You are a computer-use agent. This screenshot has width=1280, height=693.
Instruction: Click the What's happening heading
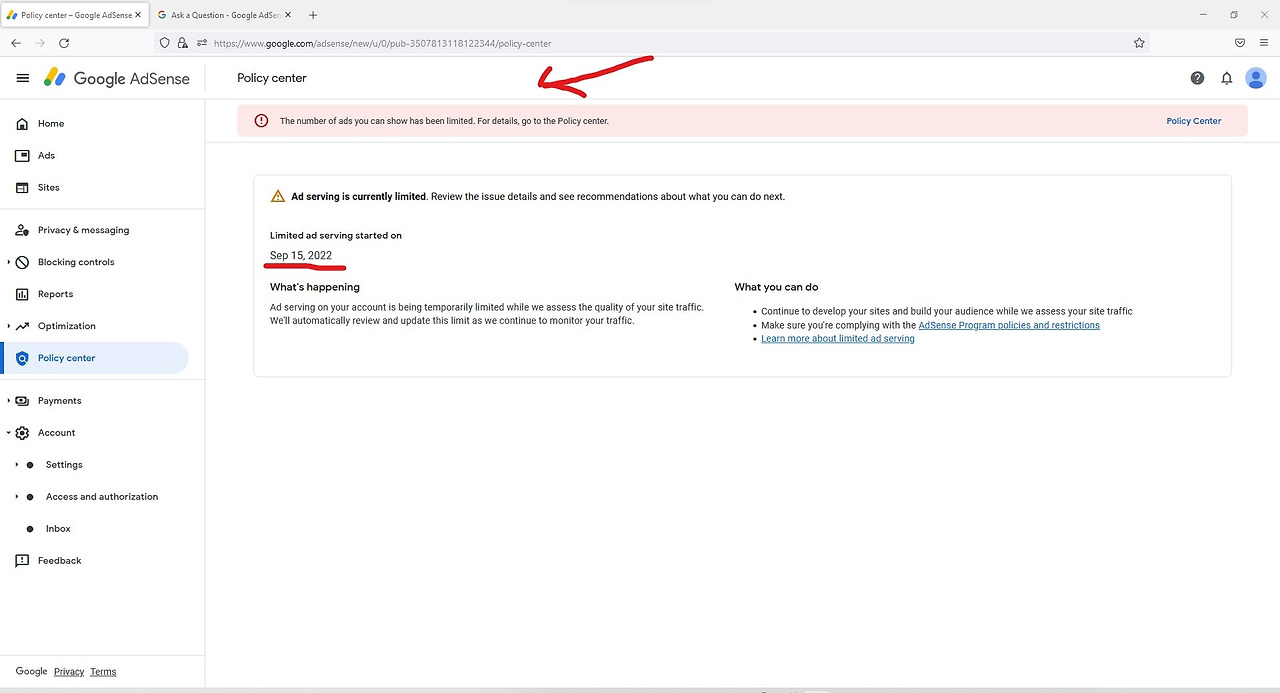pos(315,287)
